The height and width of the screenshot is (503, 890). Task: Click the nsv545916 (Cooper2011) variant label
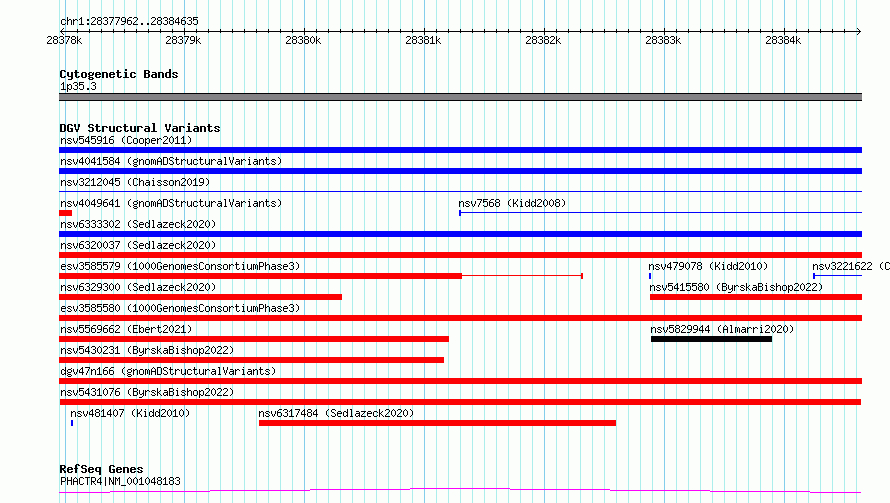pyautogui.click(x=126, y=140)
